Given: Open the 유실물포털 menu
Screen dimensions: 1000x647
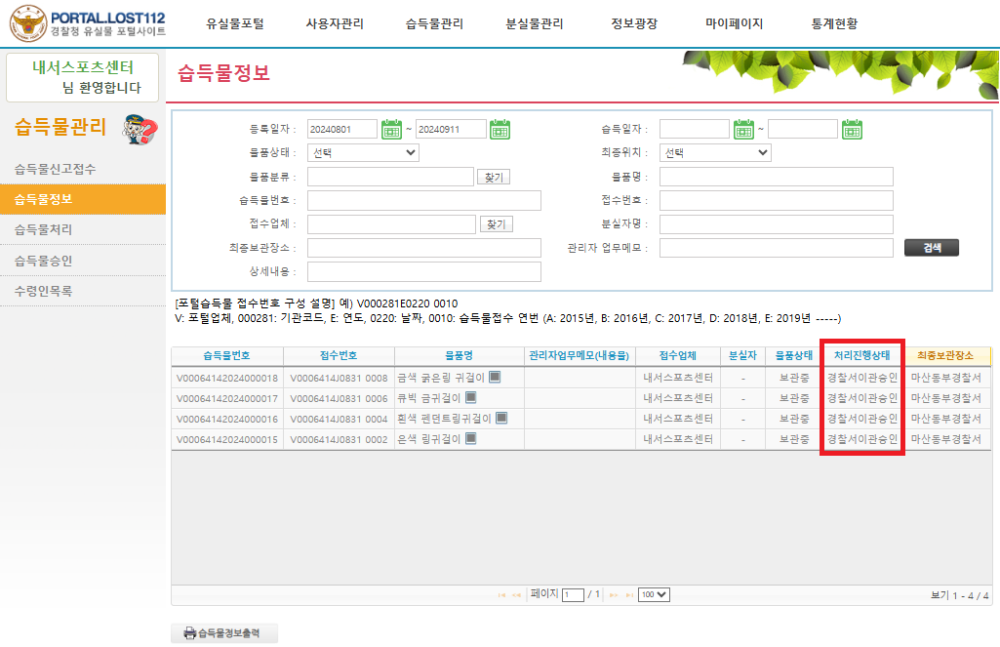Looking at the screenshot, I should [x=235, y=24].
